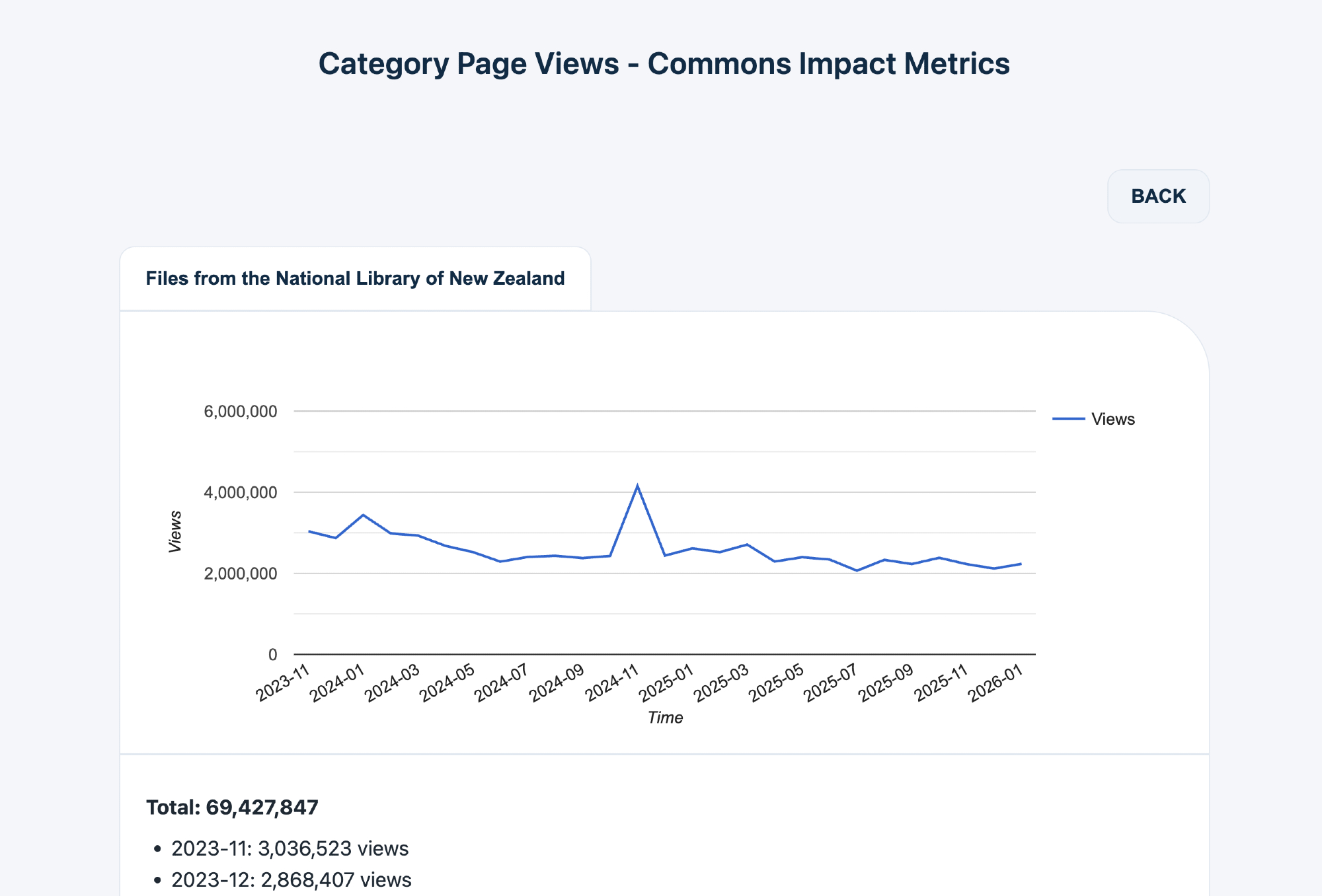
Task: Click the 2023-11 views list item
Action: (290, 848)
